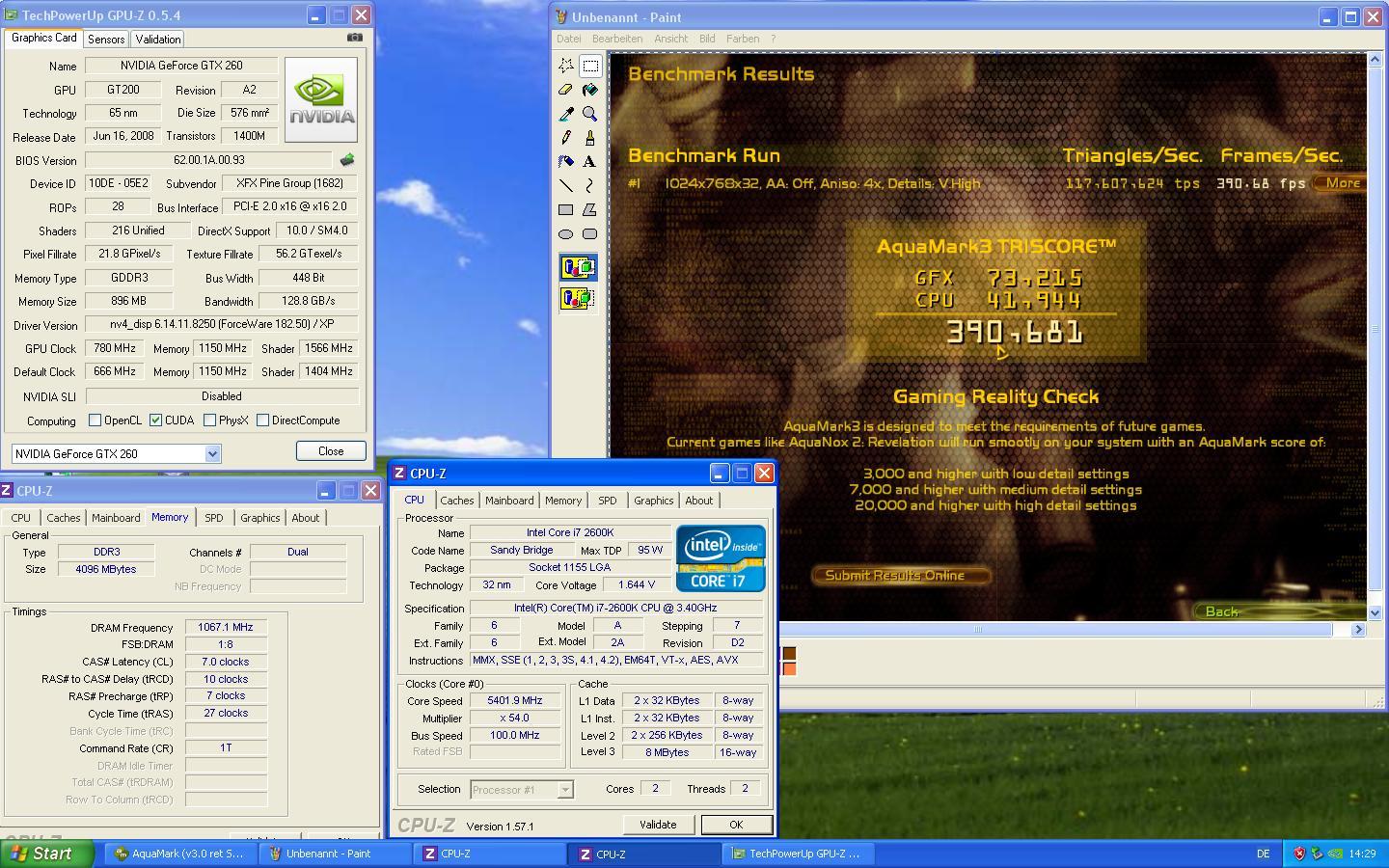The height and width of the screenshot is (868, 1389).
Task: Choose the Rounded Rectangle tool in Paint
Action: coord(590,233)
